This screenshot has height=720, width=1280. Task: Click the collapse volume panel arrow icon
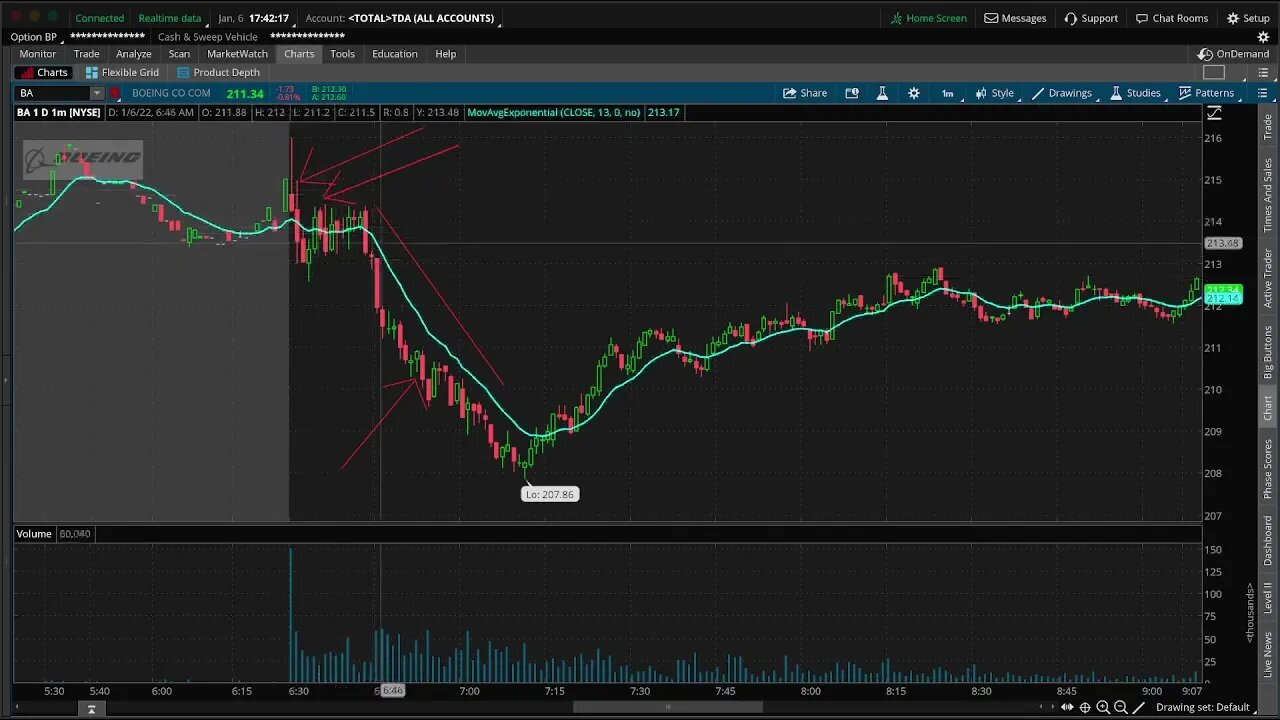point(91,709)
